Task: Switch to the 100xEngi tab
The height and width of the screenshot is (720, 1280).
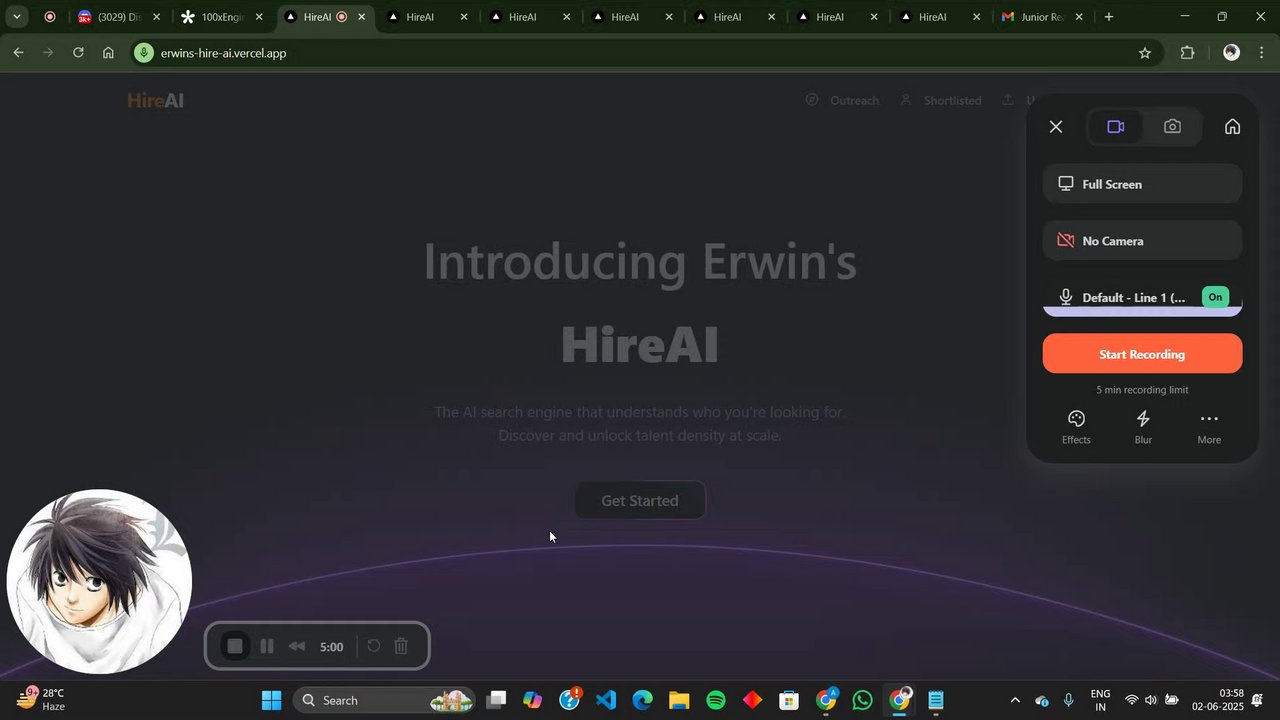Action: pyautogui.click(x=221, y=17)
